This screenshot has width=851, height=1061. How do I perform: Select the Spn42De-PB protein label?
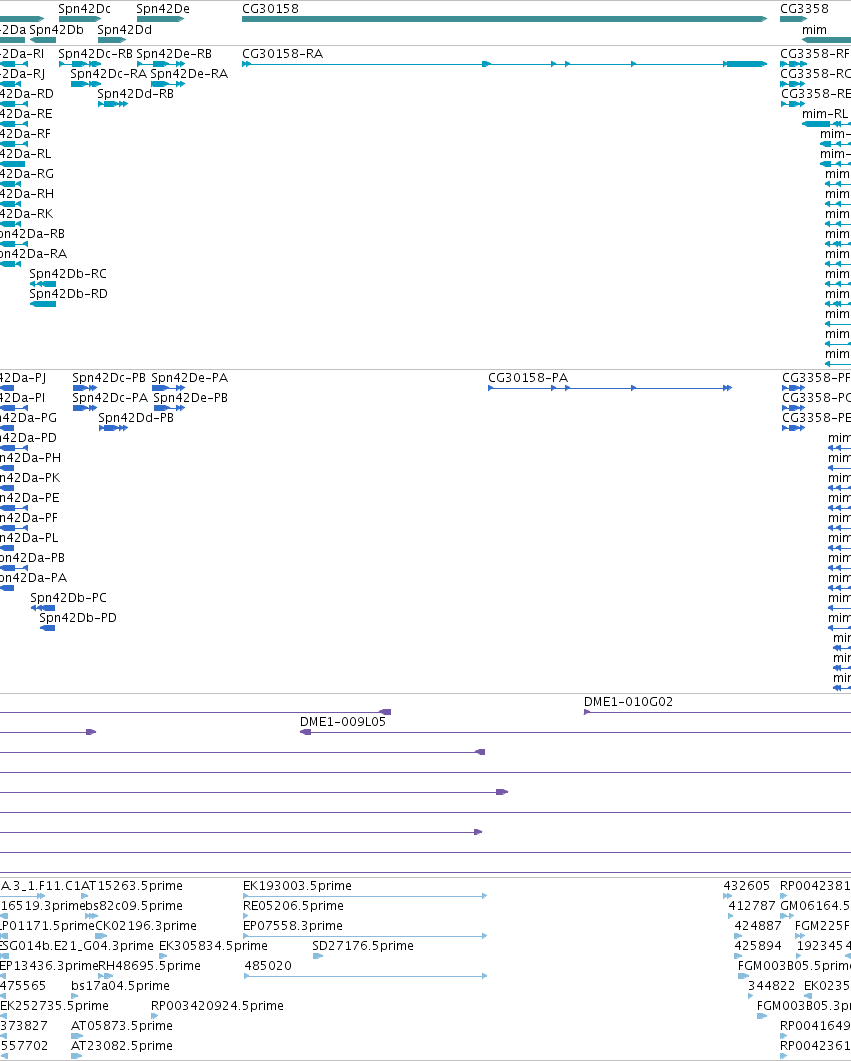[190, 398]
